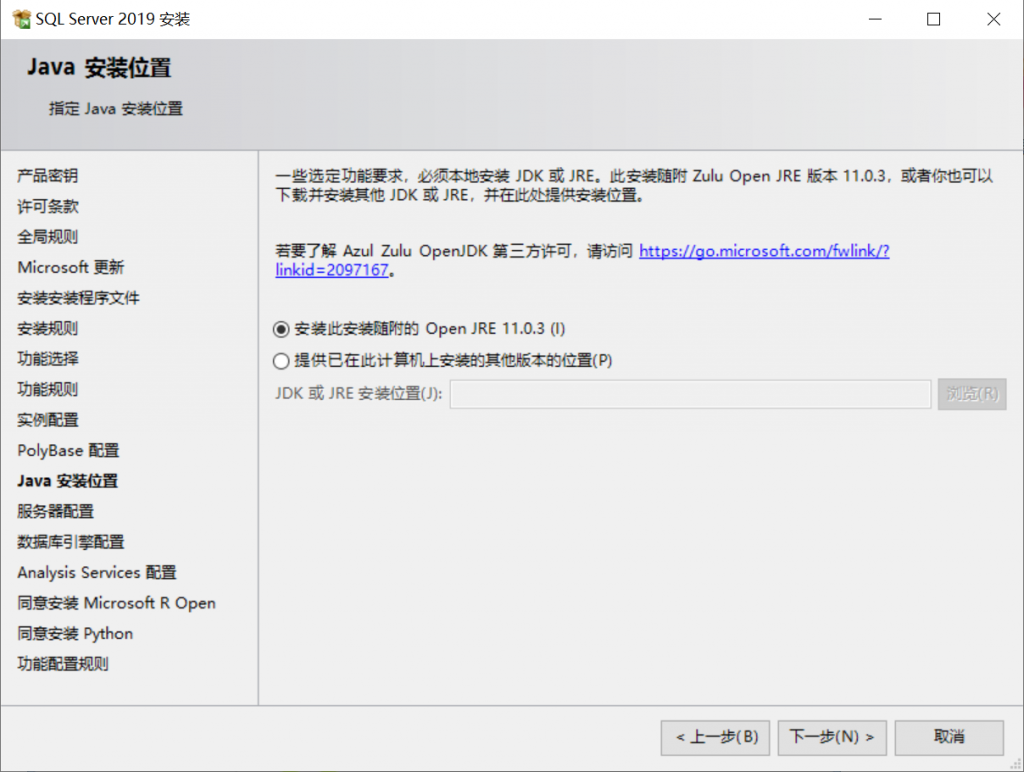This screenshot has width=1024, height=772.
Task: Click the JDK or JRE install location field
Action: coord(690,394)
